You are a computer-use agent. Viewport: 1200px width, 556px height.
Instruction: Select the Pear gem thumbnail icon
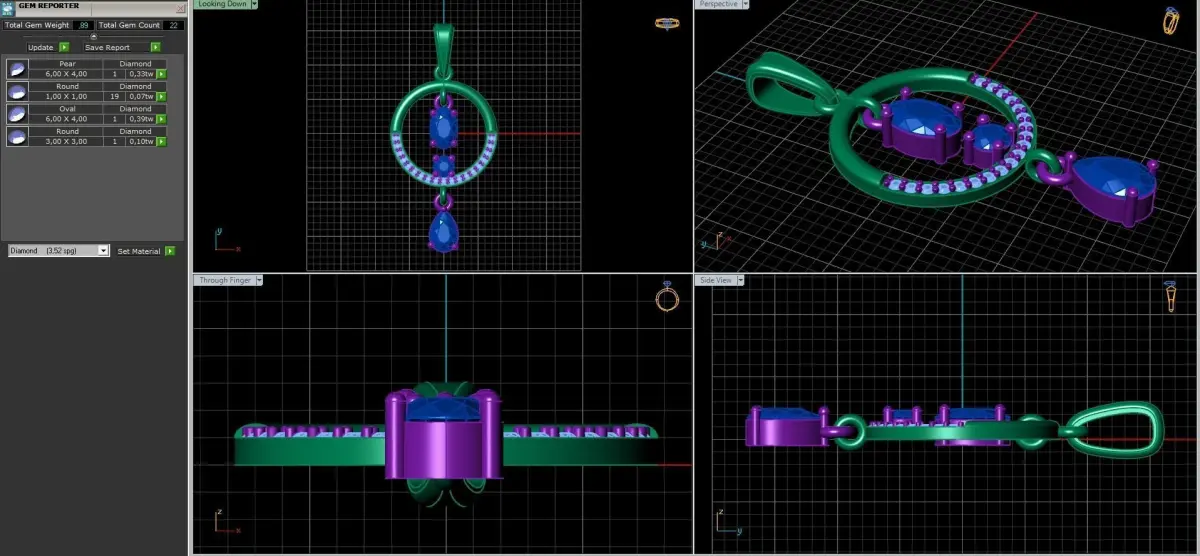17,69
